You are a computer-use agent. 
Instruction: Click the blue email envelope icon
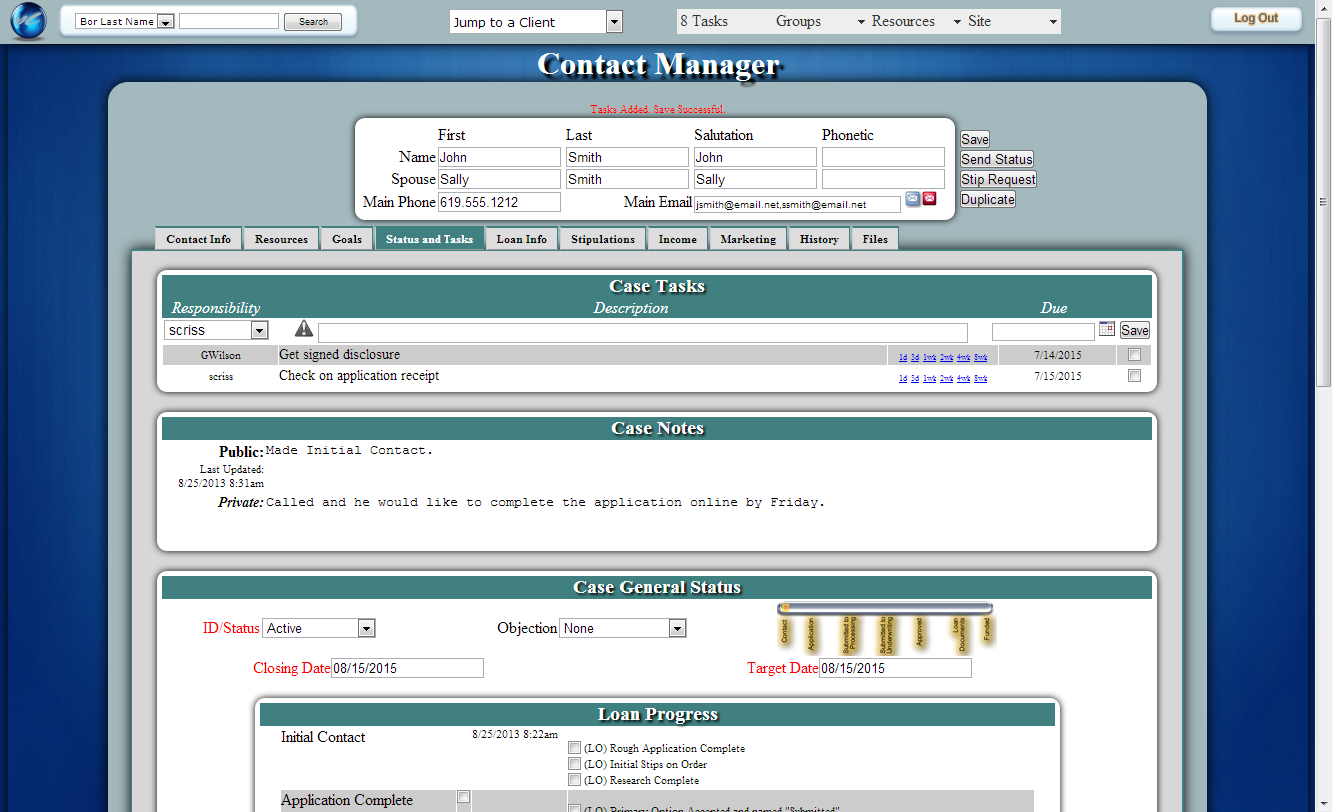[913, 199]
